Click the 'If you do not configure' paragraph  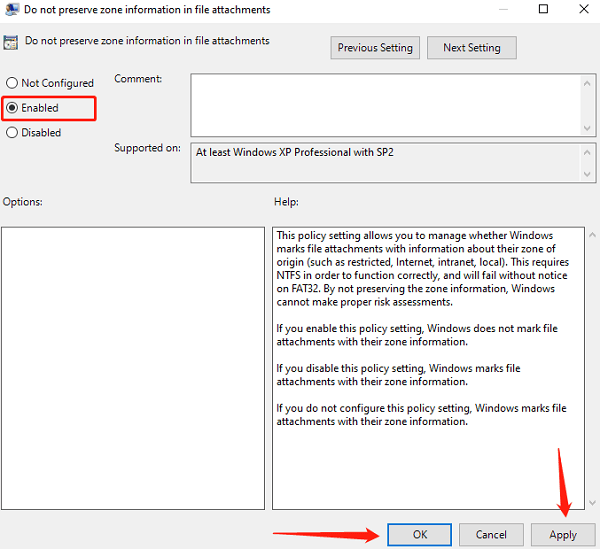point(421,414)
